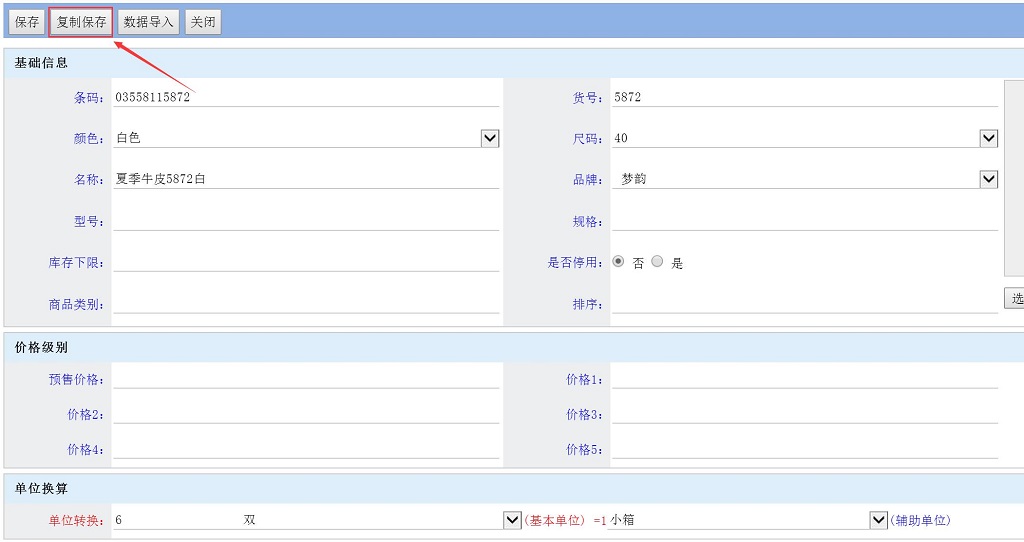The width and height of the screenshot is (1024, 542).
Task: Click the 关闭 button
Action: point(203,22)
